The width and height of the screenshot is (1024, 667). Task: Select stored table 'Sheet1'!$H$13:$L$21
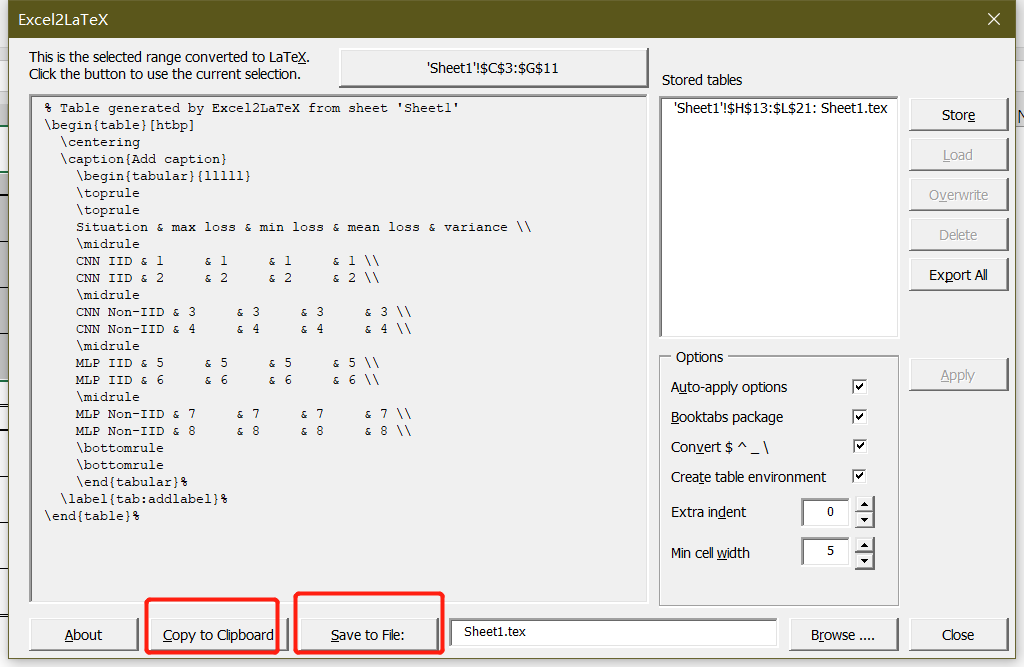[778, 108]
